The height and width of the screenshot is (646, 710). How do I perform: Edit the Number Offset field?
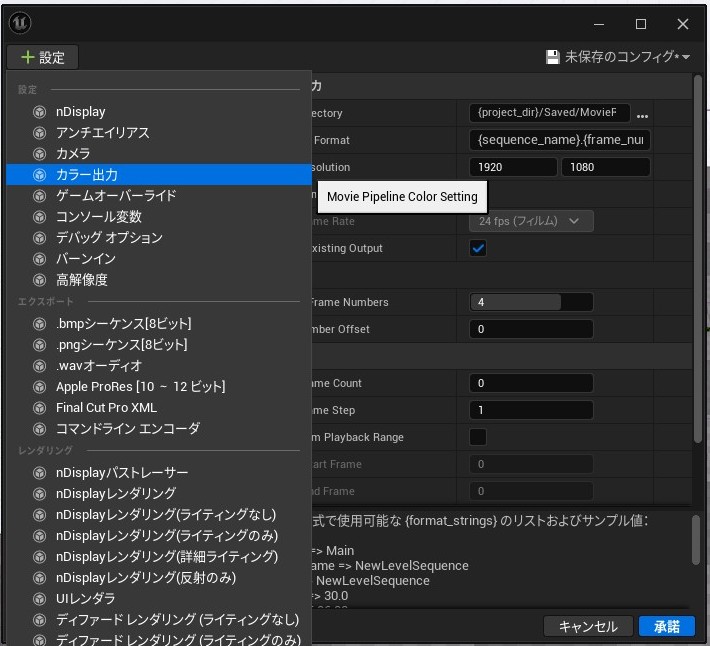tap(531, 329)
